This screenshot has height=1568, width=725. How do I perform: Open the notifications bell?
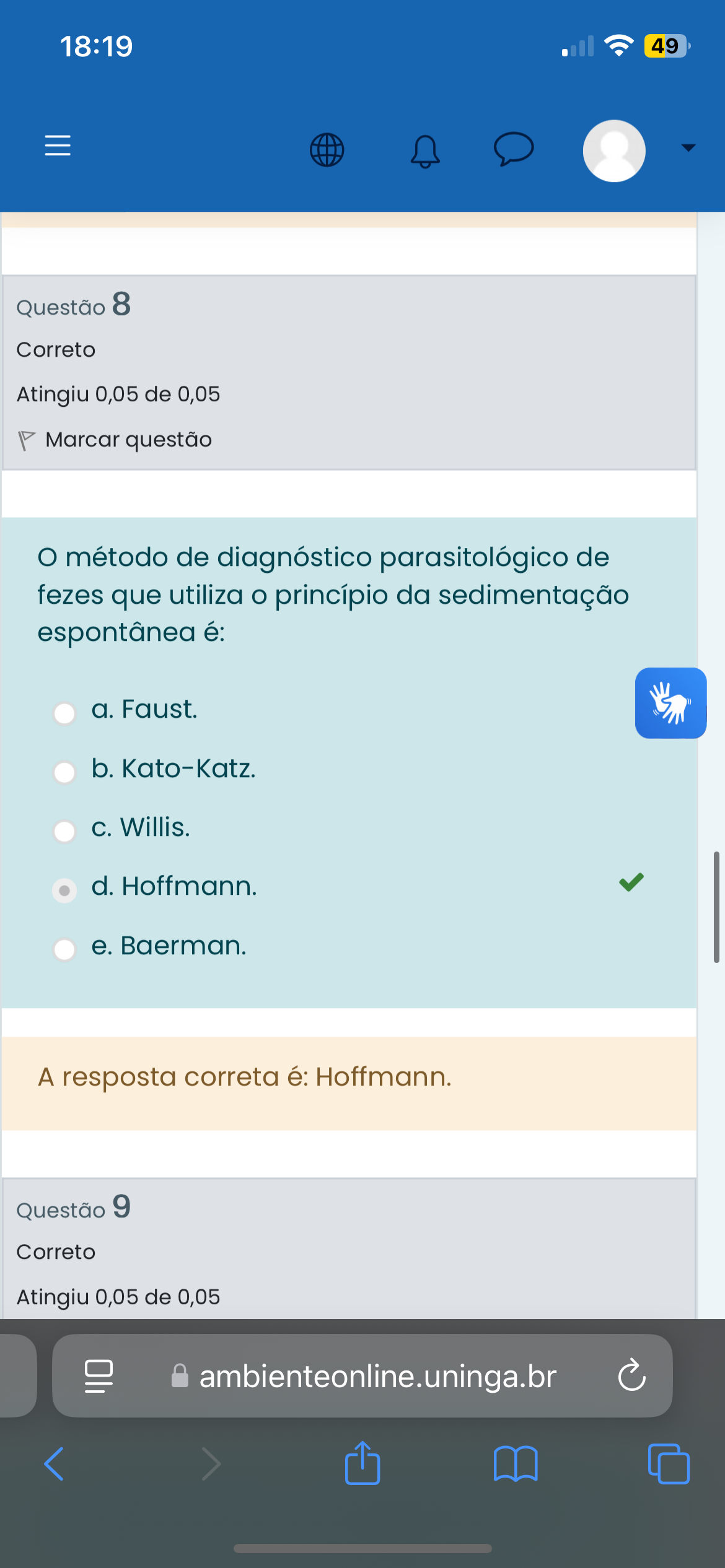click(425, 151)
